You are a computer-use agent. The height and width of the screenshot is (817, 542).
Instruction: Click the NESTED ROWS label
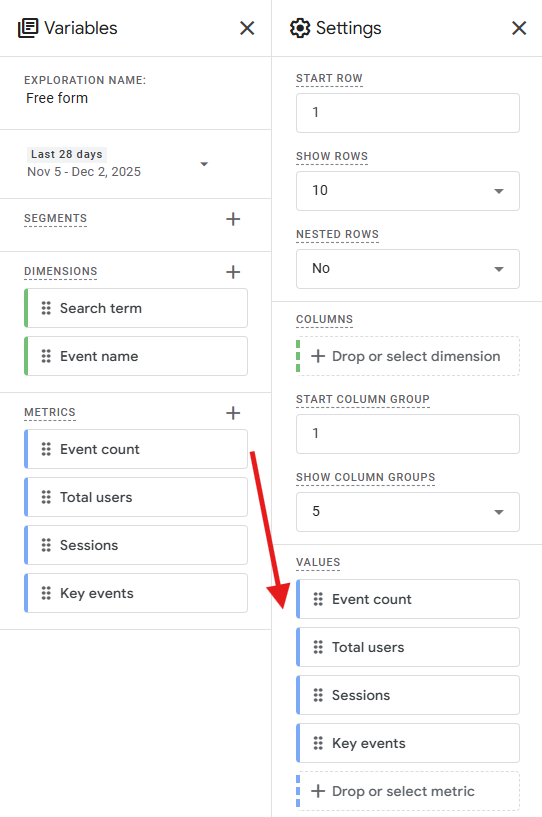[337, 234]
